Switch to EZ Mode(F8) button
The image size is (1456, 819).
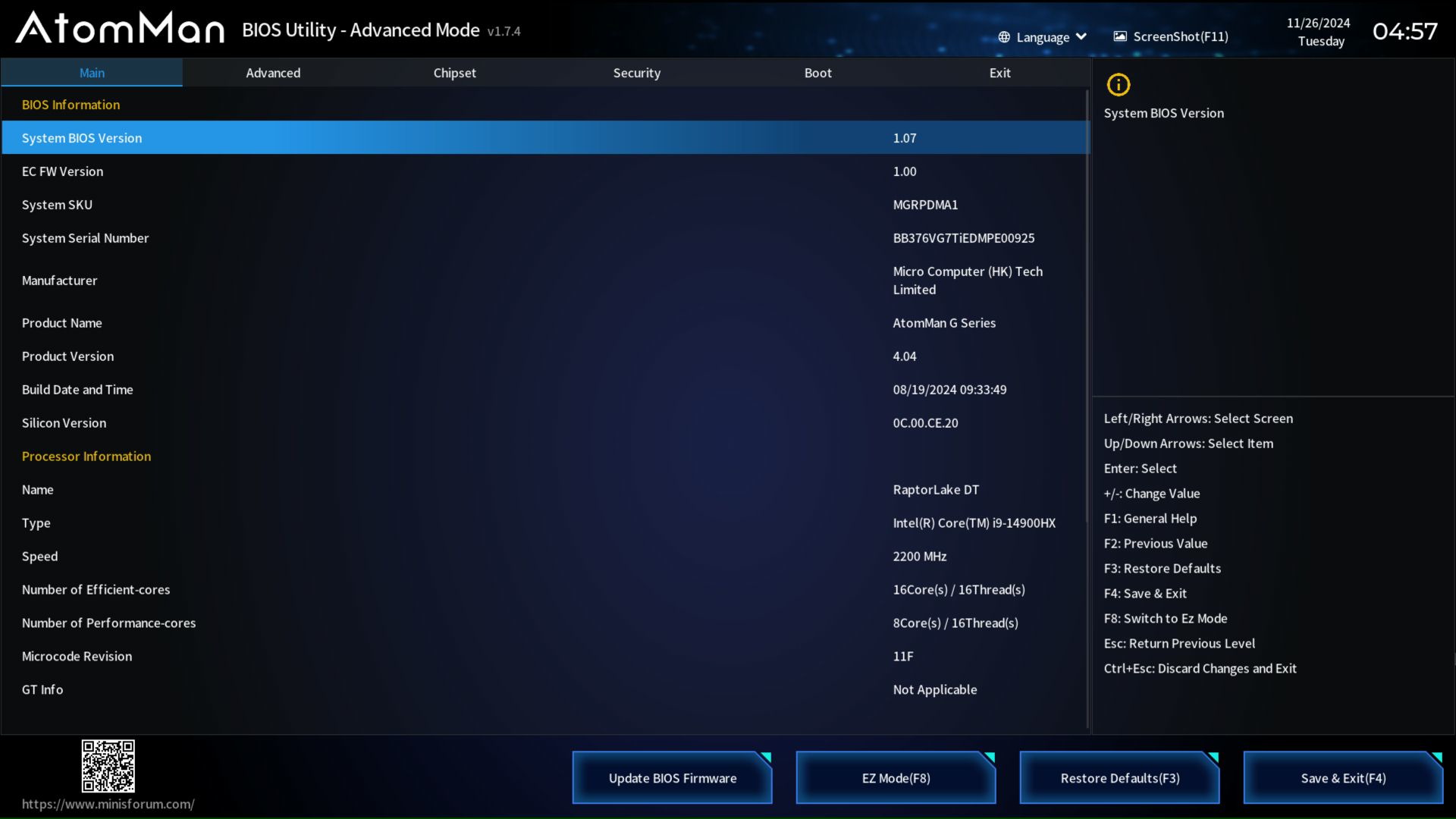[896, 778]
